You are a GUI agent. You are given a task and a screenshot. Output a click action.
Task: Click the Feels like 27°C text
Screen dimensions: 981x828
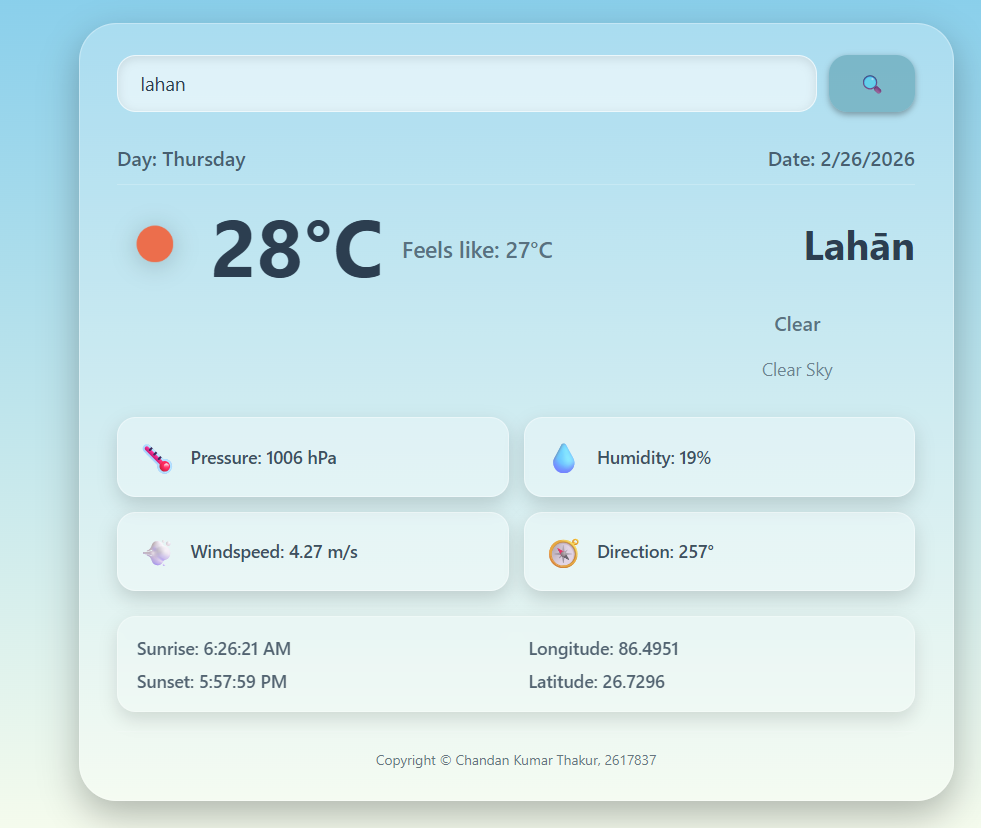(x=477, y=250)
